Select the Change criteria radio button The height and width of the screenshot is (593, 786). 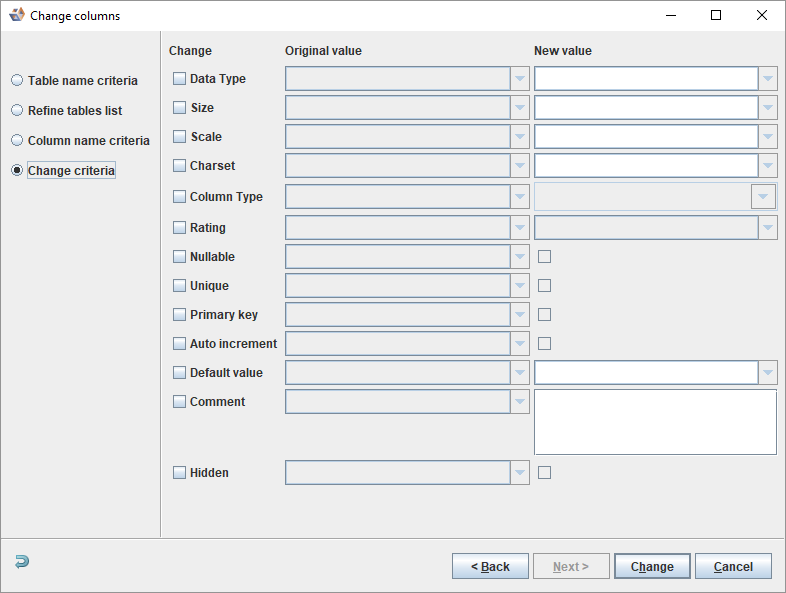(17, 171)
